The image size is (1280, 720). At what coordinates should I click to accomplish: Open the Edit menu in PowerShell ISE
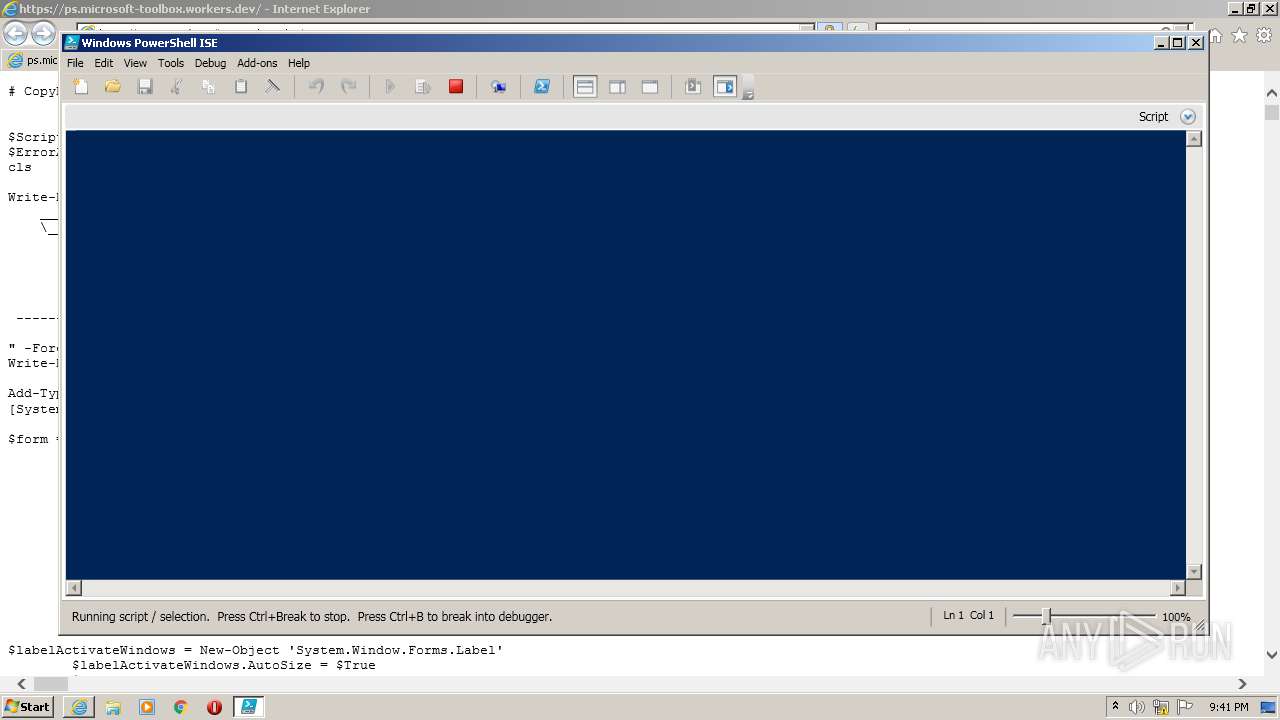[x=104, y=63]
